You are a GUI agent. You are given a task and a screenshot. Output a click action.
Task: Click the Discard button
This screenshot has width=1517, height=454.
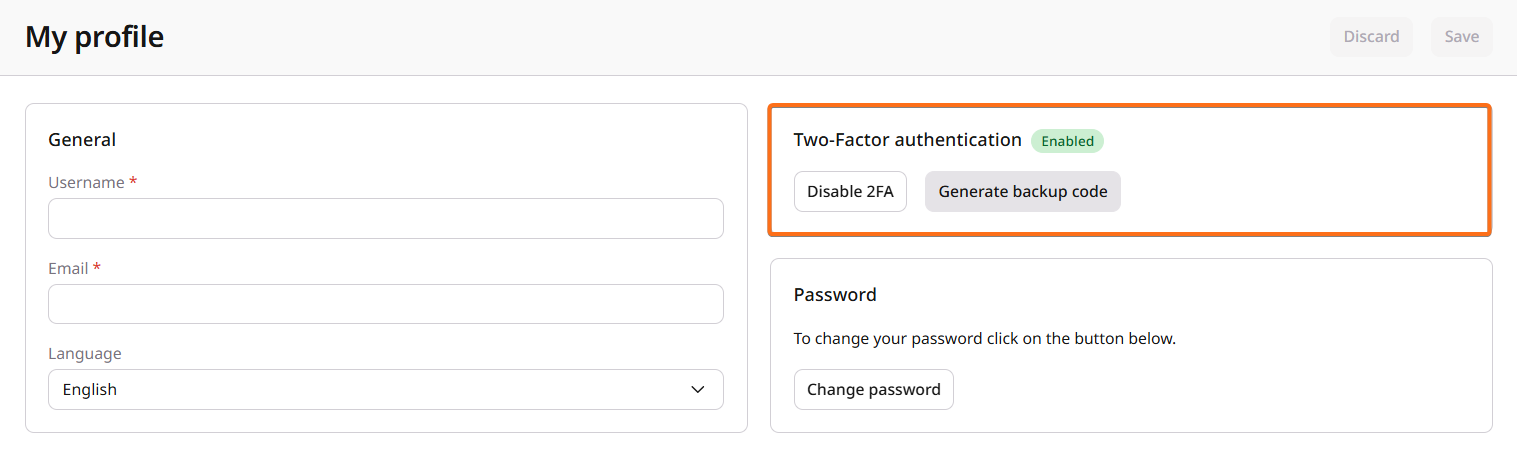point(1371,37)
